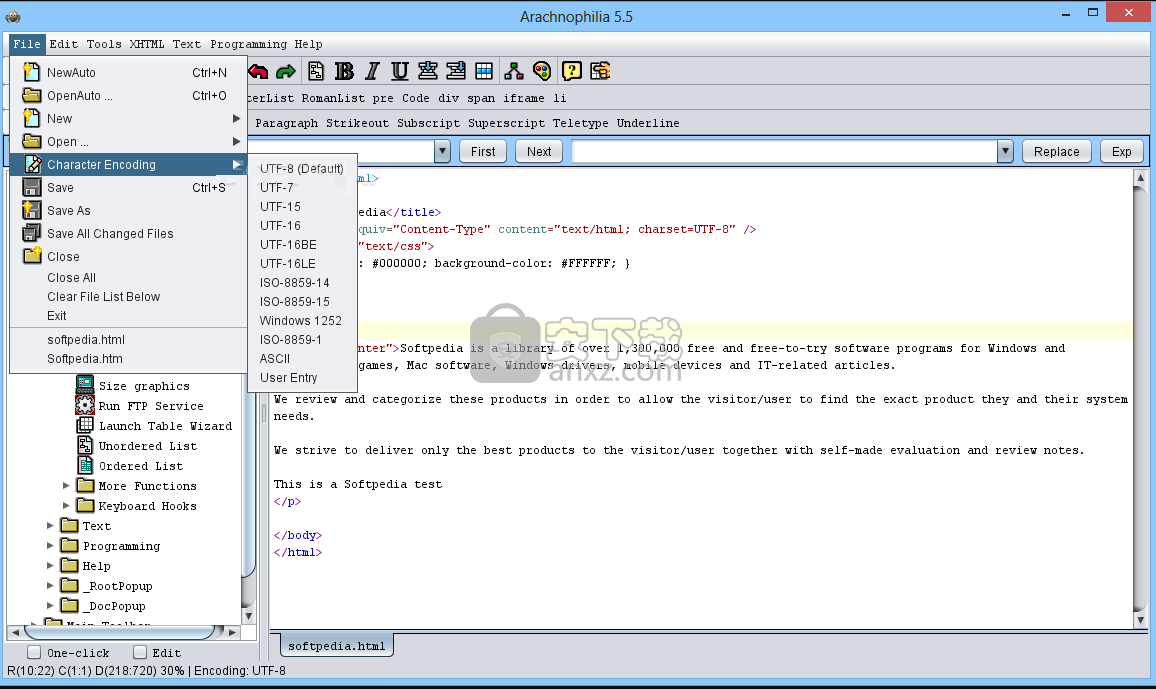Click the First search button
Viewport: 1156px width, 689px height.
coord(483,151)
